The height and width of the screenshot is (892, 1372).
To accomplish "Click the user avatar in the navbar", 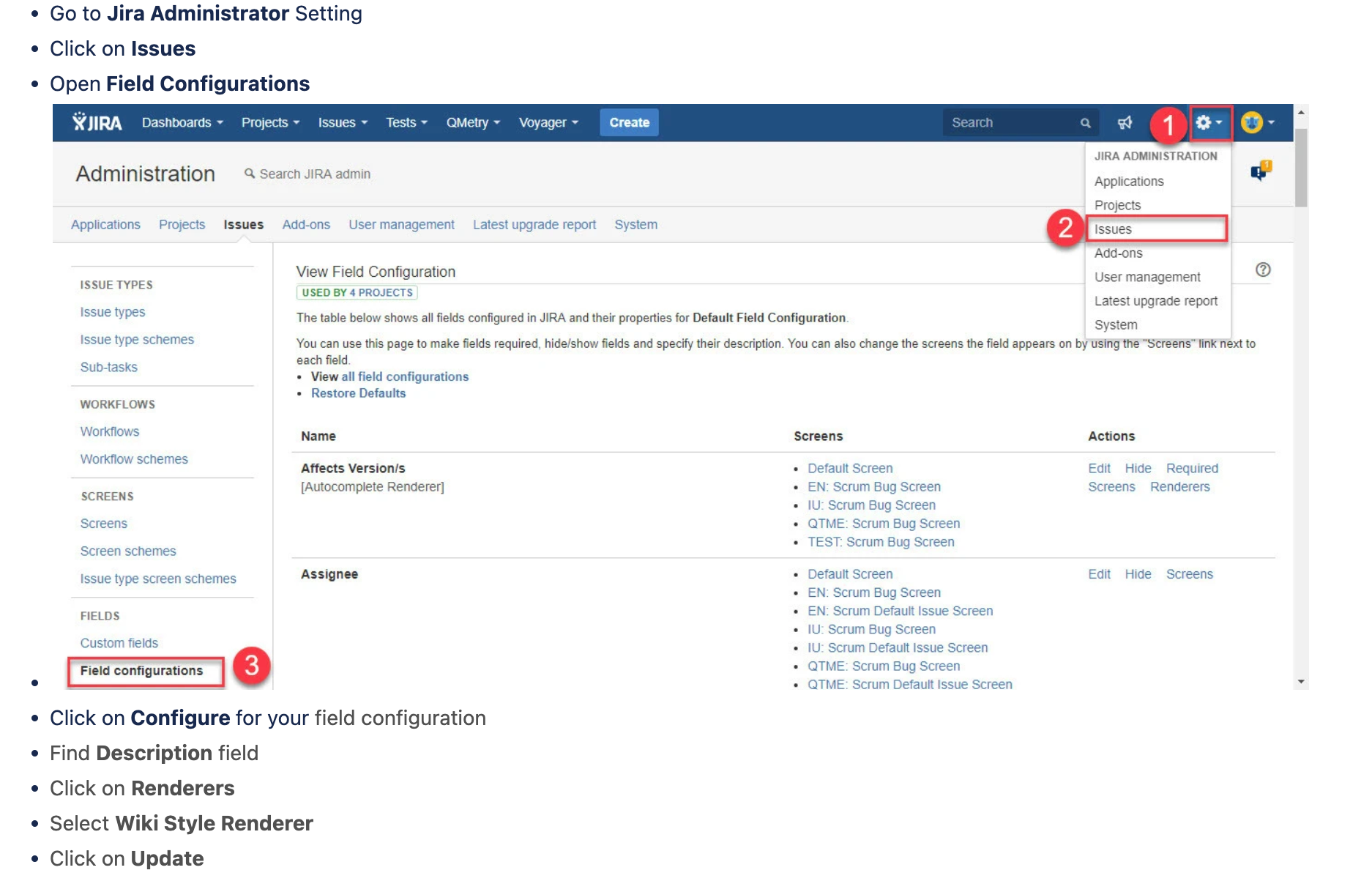I will tap(1253, 122).
